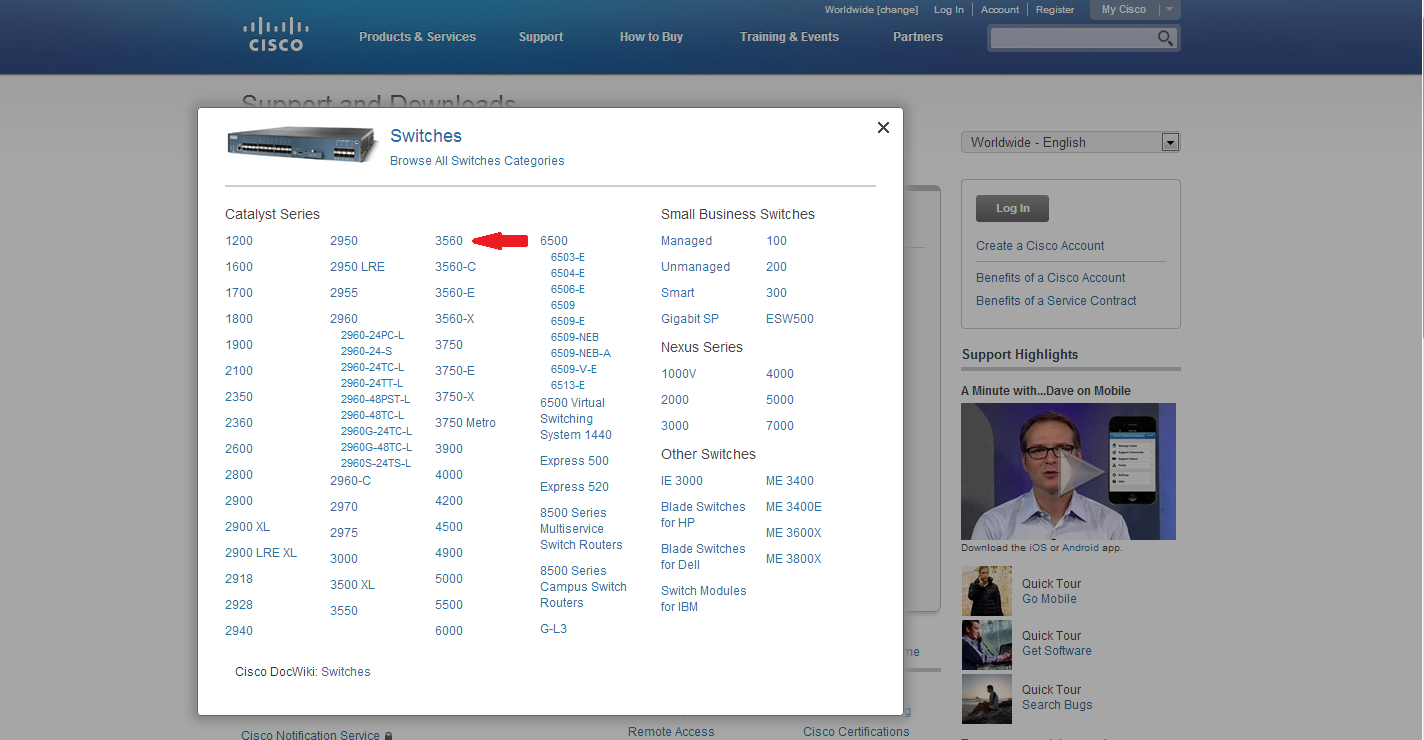Select Catalyst 3560-X

455,319
